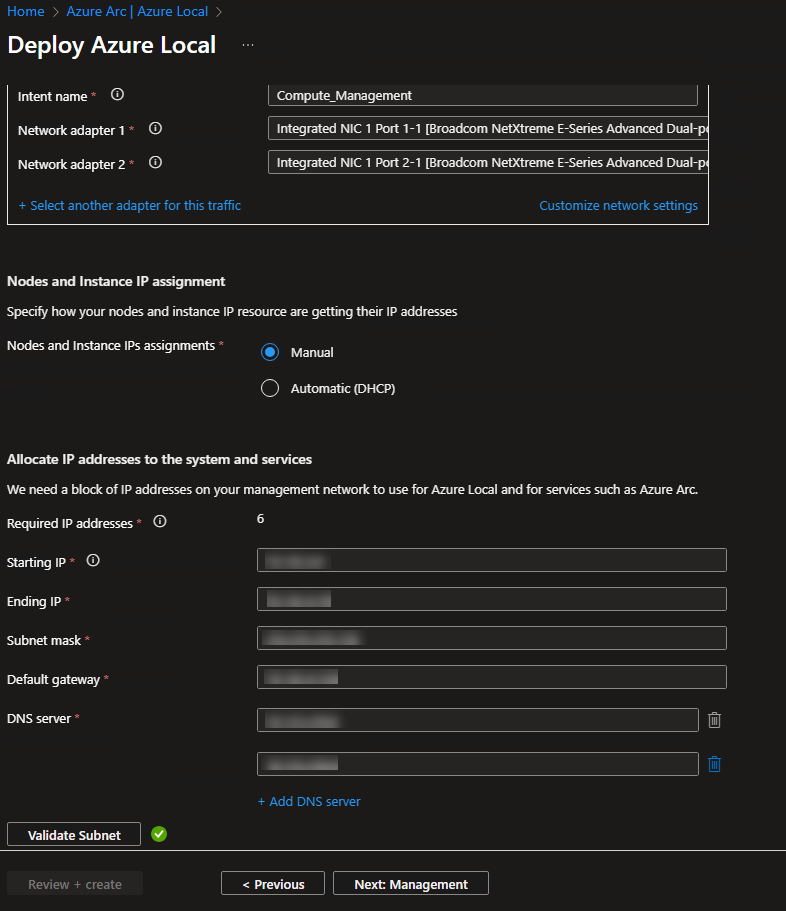
Task: Open the Network adapter 2 dropdown
Action: pos(488,162)
